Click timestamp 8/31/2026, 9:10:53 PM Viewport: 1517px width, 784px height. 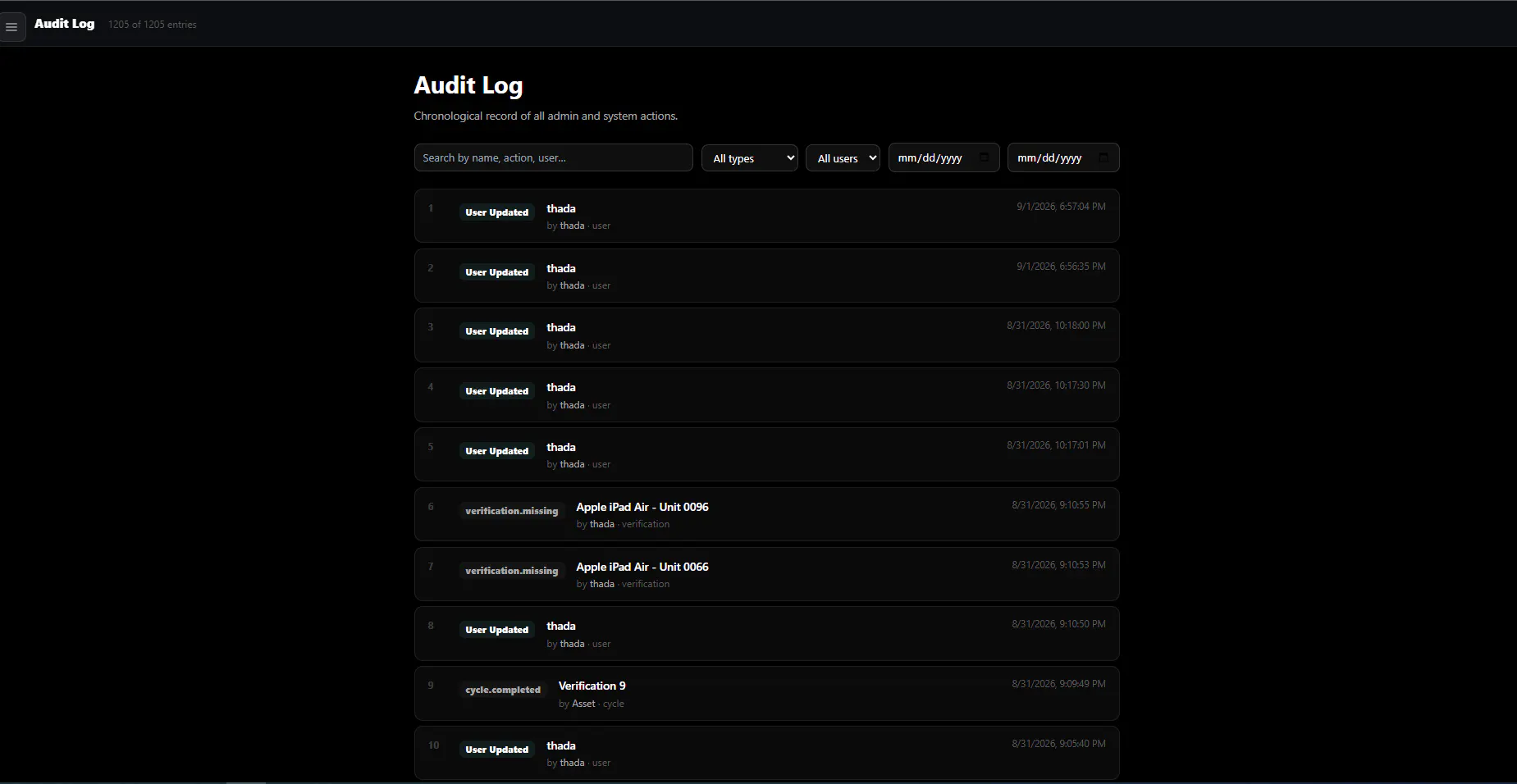pos(1058,565)
